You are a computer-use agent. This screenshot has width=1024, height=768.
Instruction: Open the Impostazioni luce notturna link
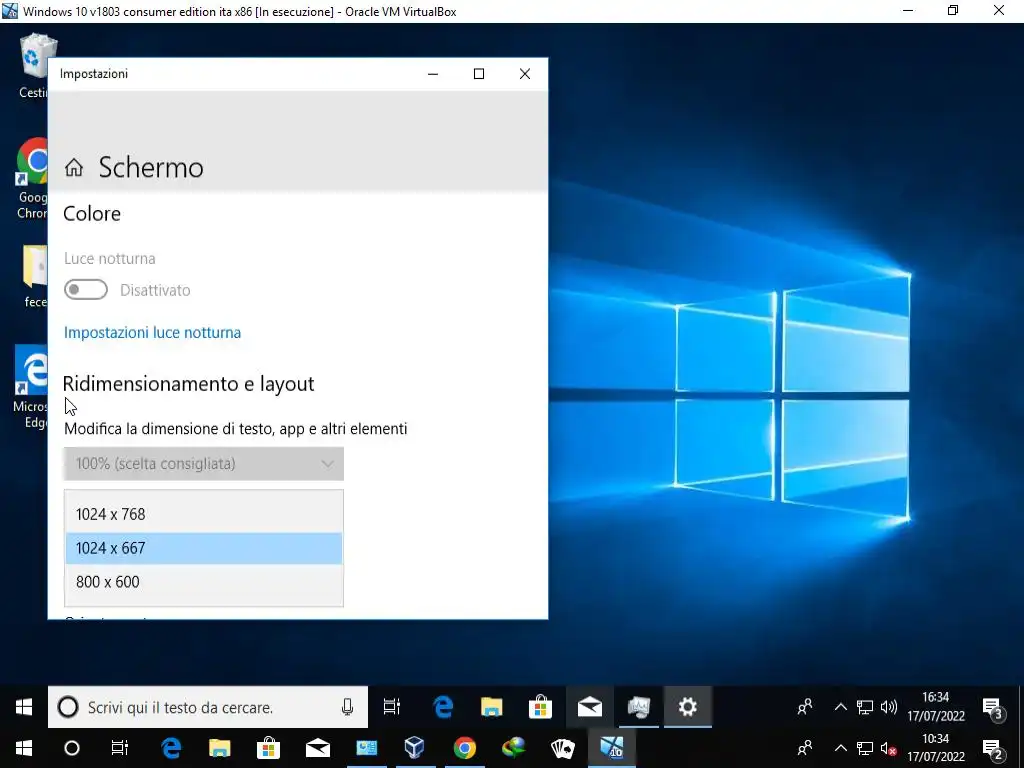point(152,332)
